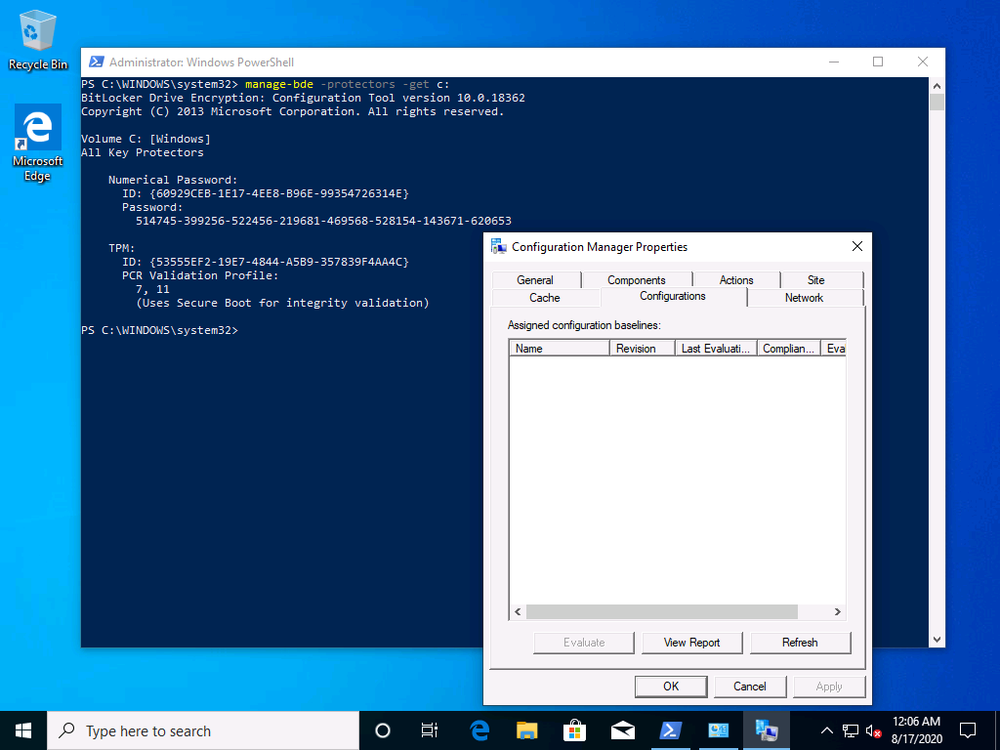Viewport: 1000px width, 750px height.
Task: Switch to the Actions tab
Action: [x=736, y=280]
